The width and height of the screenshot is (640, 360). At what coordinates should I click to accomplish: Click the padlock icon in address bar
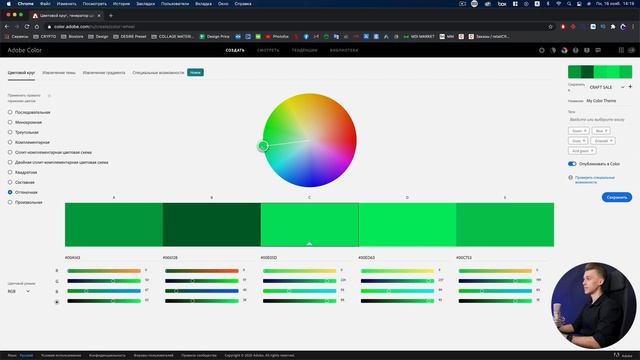pos(49,27)
